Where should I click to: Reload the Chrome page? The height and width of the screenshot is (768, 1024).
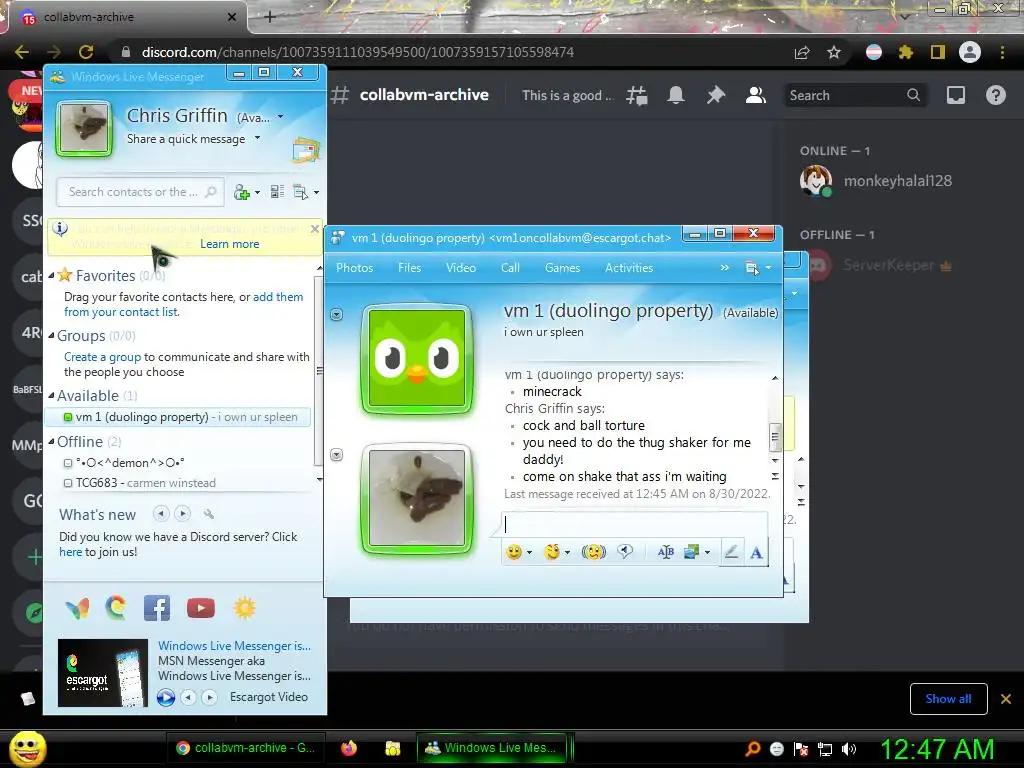86,52
